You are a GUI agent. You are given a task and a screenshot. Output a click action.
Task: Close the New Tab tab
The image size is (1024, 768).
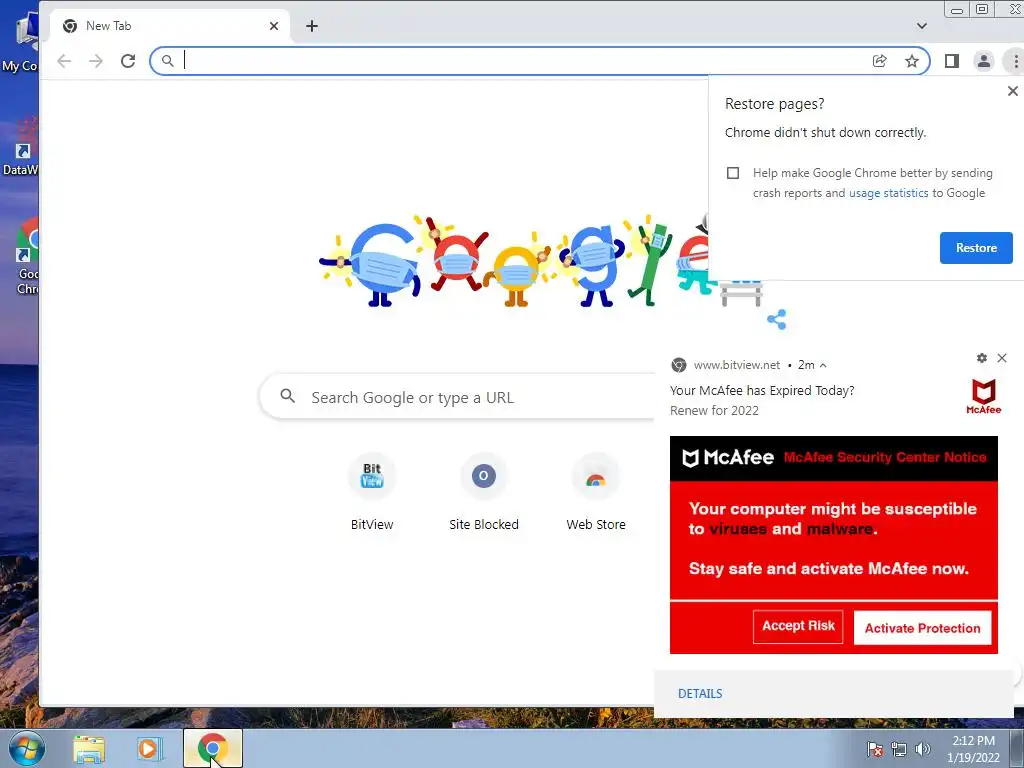(x=274, y=26)
